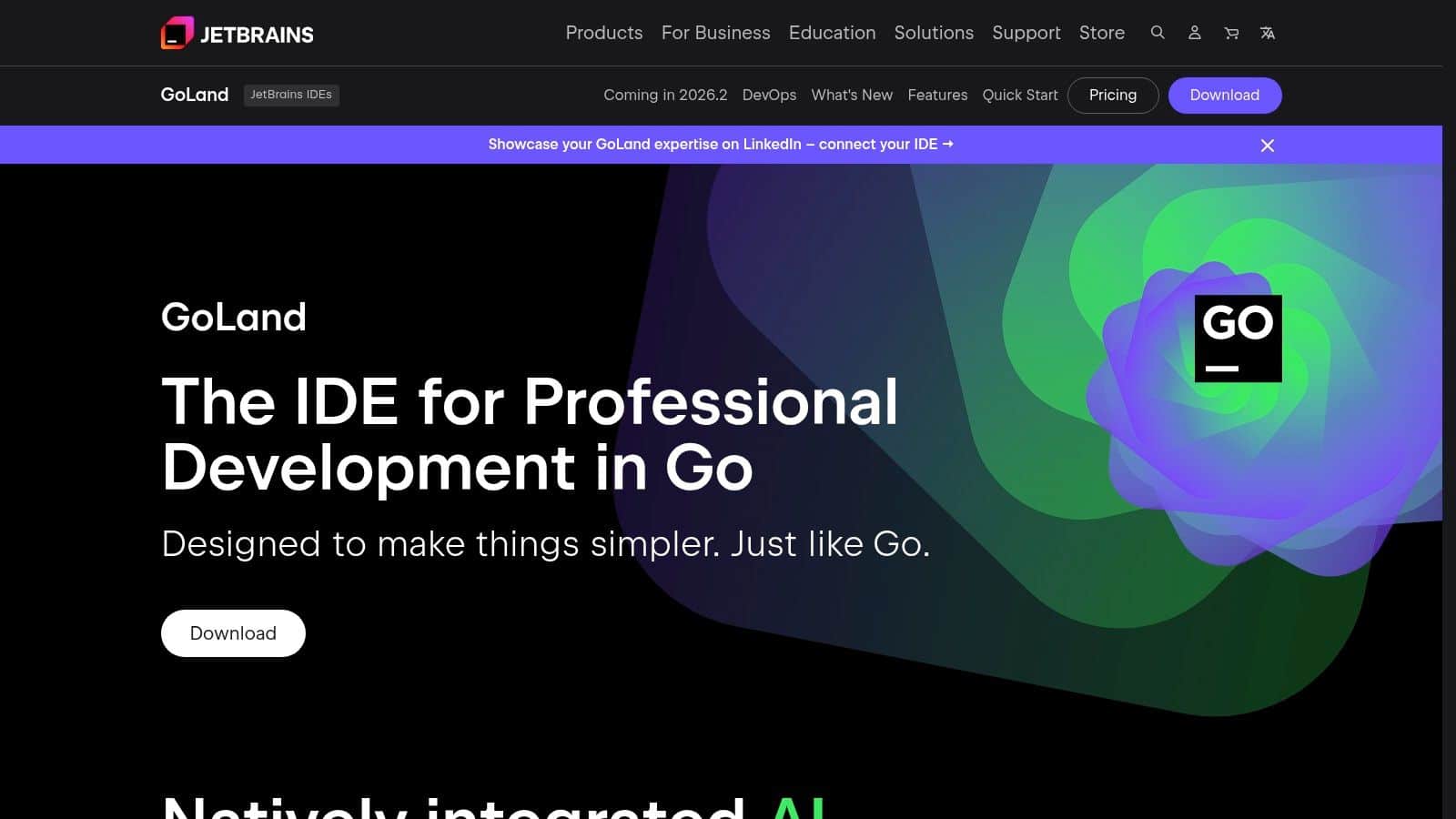Click the GoLand product name in subheader

tap(195, 95)
